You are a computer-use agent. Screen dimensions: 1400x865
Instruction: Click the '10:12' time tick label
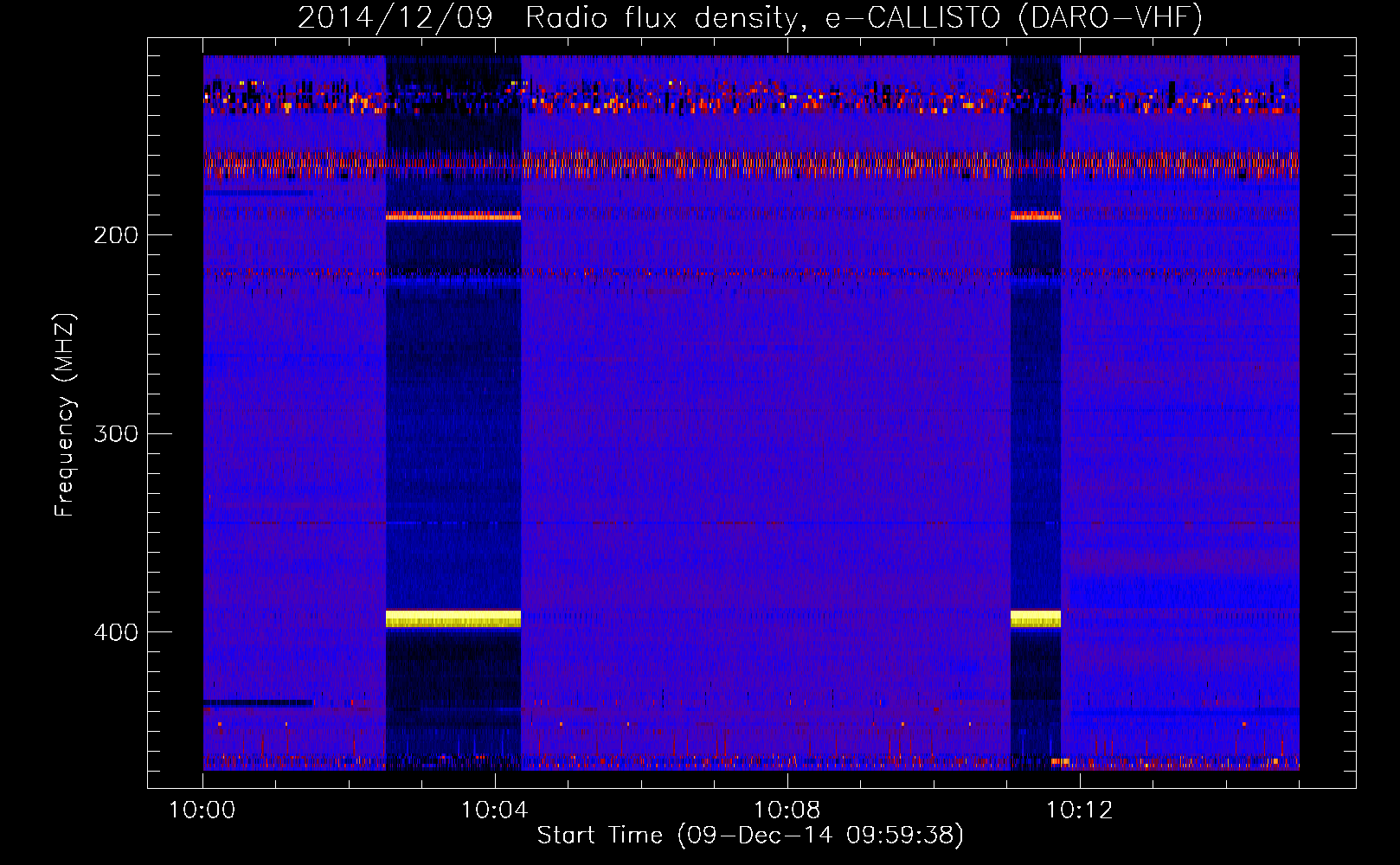[1080, 811]
